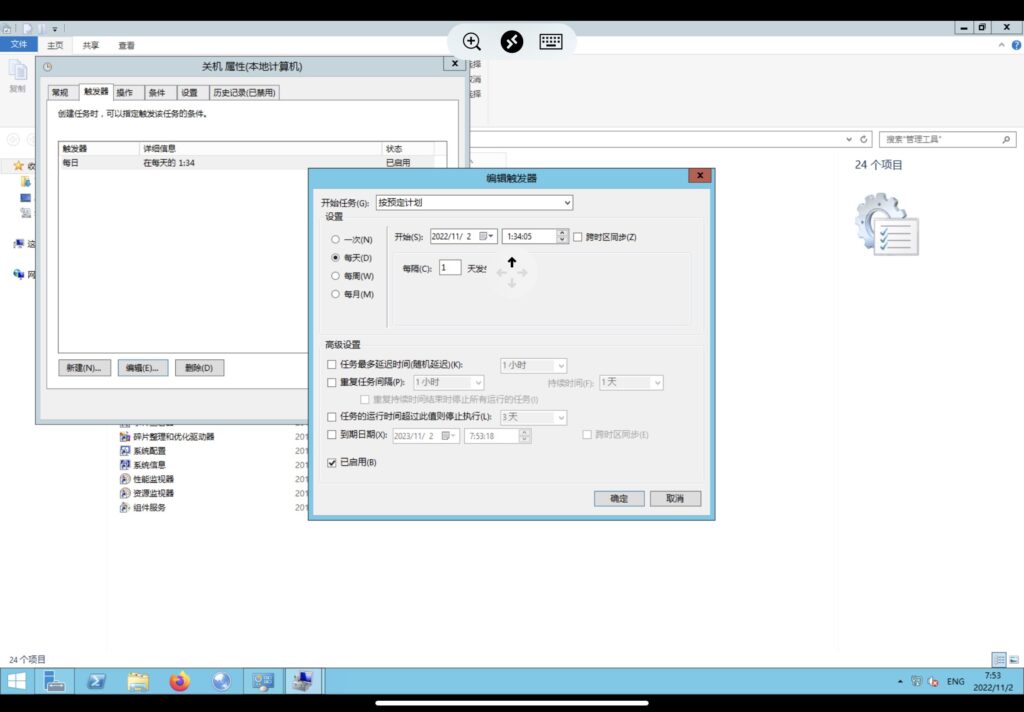Select the 每周(W) schedule option

[336, 276]
